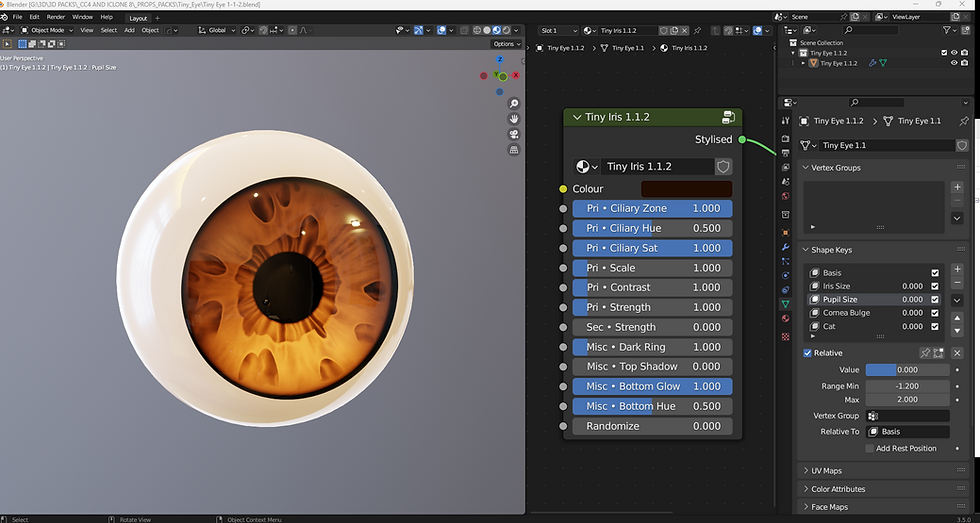Add a vertex group with plus button

tap(957, 187)
